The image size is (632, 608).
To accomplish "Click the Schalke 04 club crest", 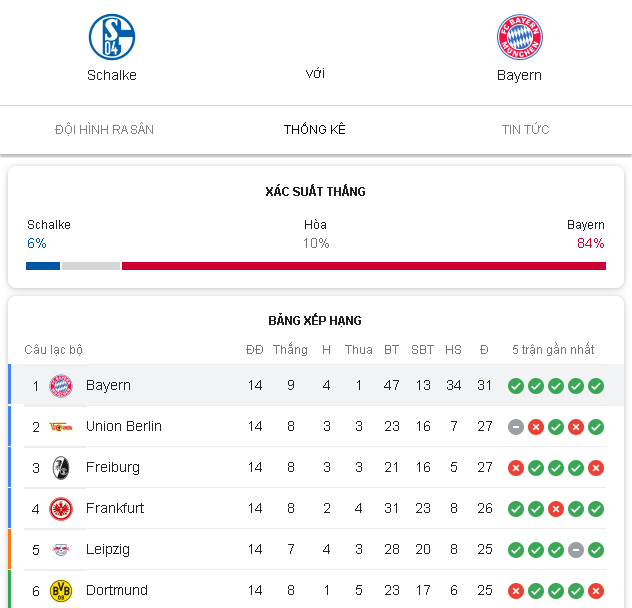I will [x=112, y=37].
